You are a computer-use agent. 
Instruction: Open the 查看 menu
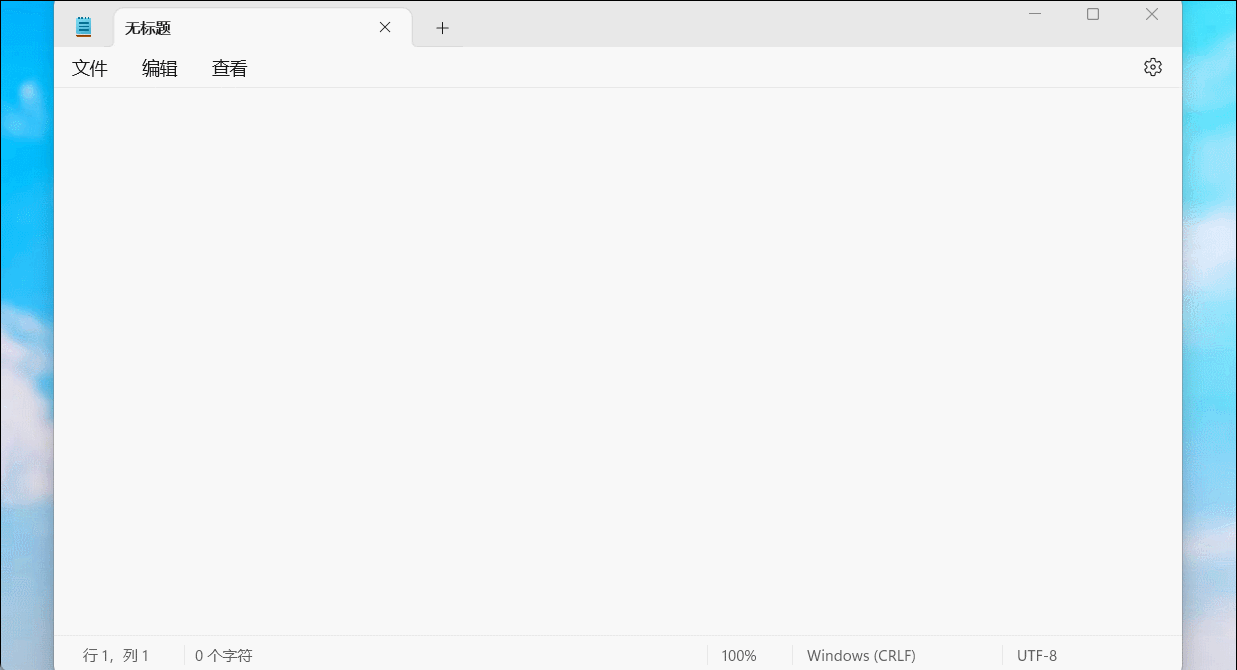point(230,68)
